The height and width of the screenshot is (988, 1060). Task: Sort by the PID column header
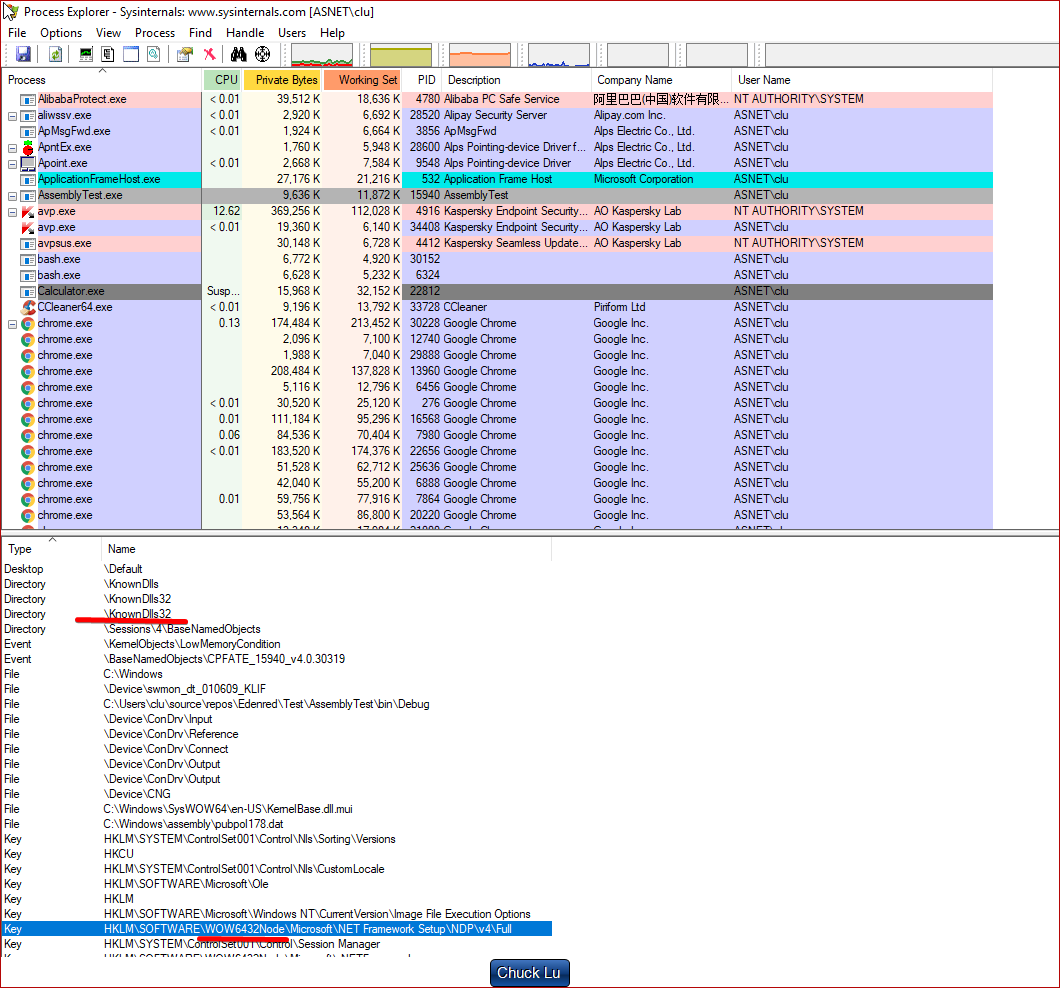click(422, 80)
